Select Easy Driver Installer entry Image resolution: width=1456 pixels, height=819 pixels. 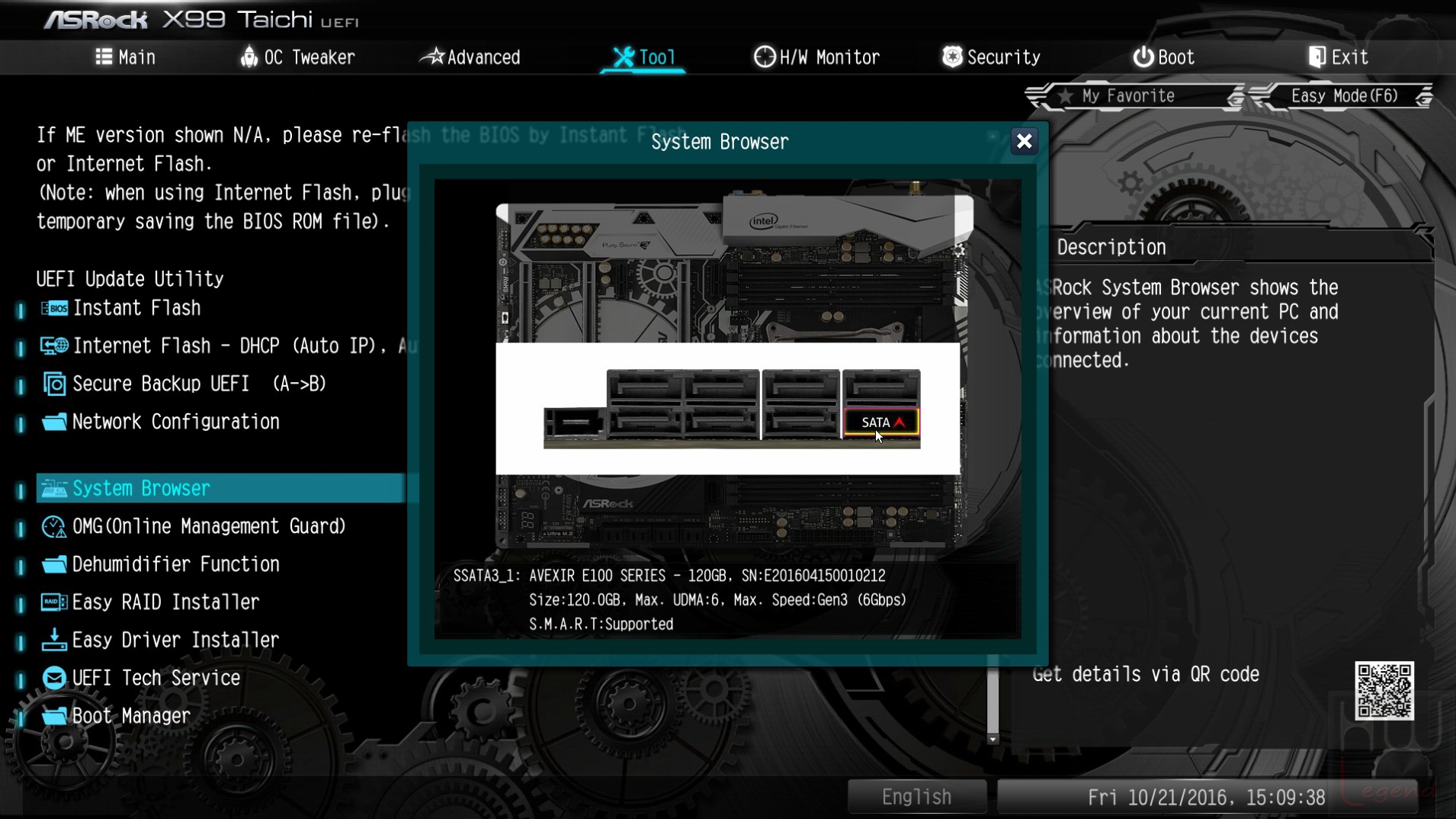tap(176, 640)
